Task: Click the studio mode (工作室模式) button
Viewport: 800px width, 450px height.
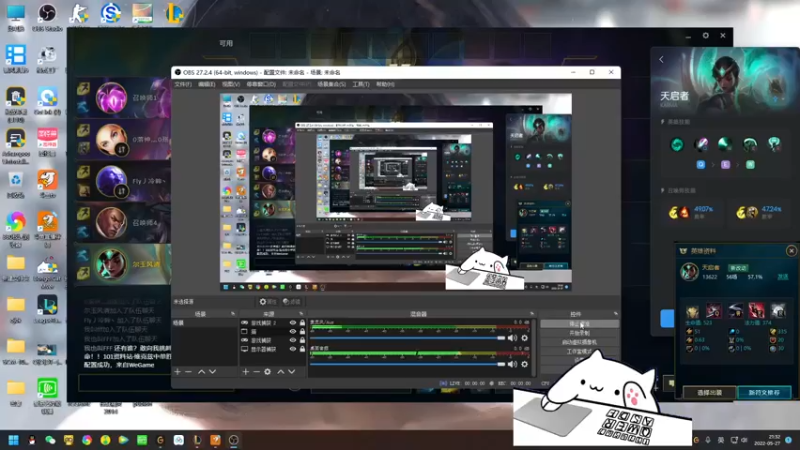Action: (580, 352)
